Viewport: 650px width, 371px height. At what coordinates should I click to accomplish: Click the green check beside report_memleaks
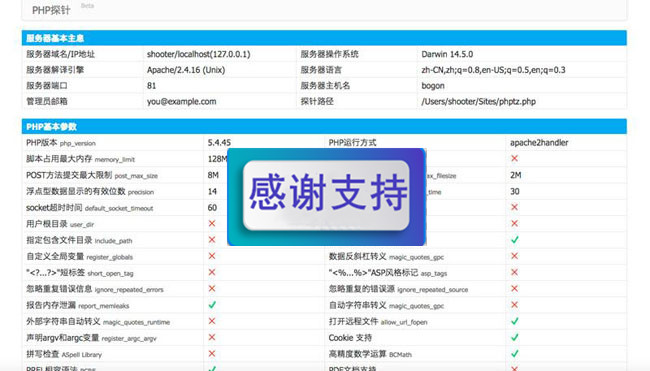point(212,305)
